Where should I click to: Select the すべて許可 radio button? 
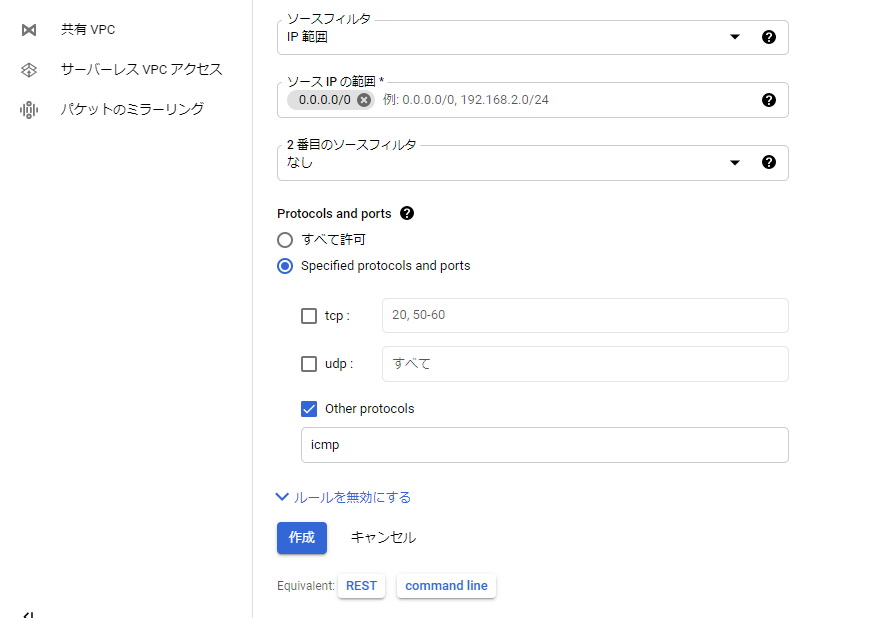(285, 240)
